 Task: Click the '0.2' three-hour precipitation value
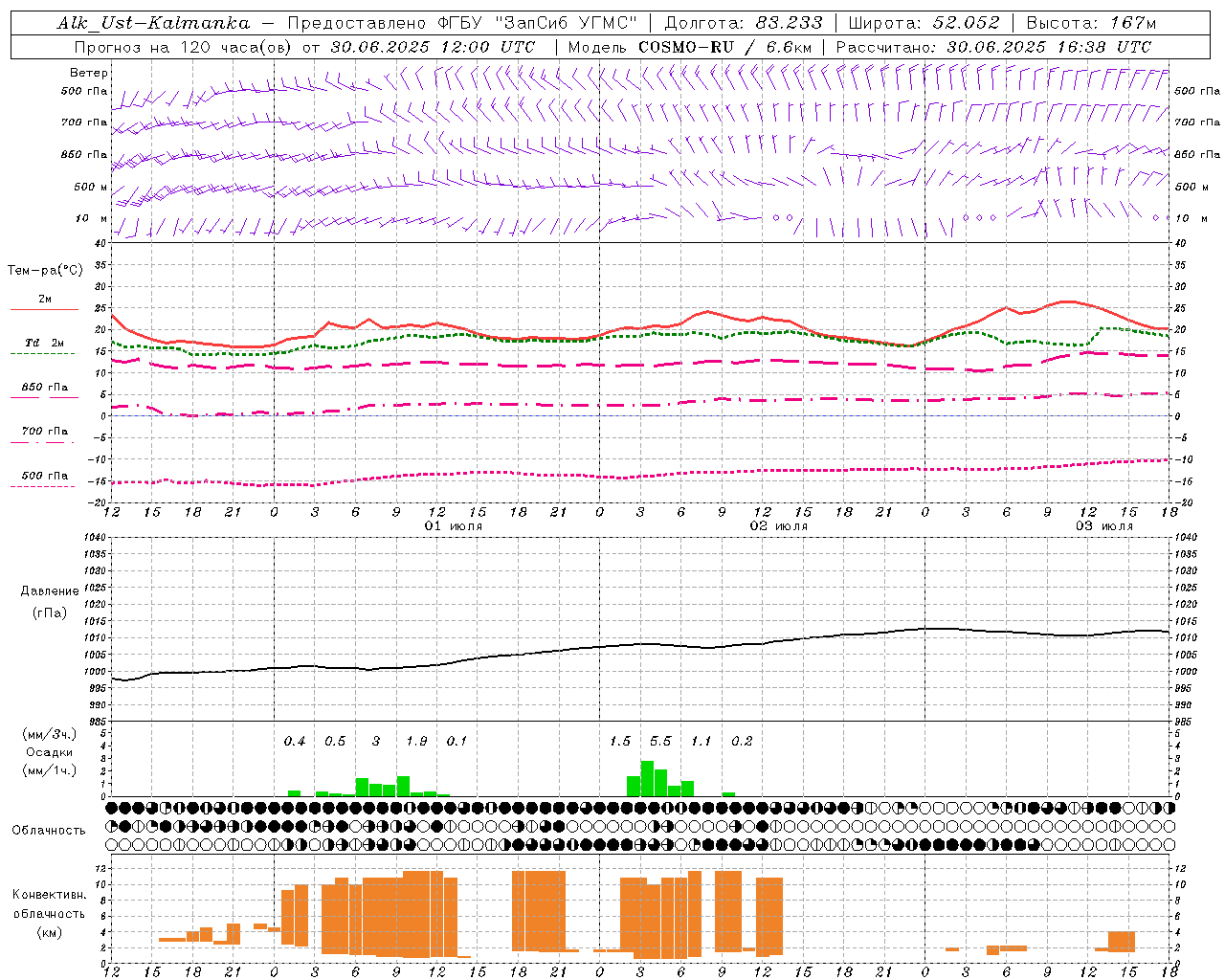click(x=742, y=742)
